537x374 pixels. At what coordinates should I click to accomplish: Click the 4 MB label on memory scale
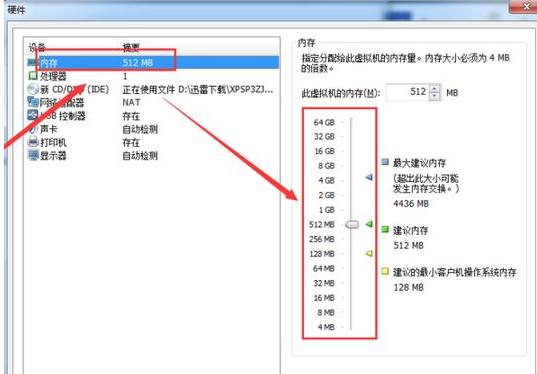(x=326, y=327)
